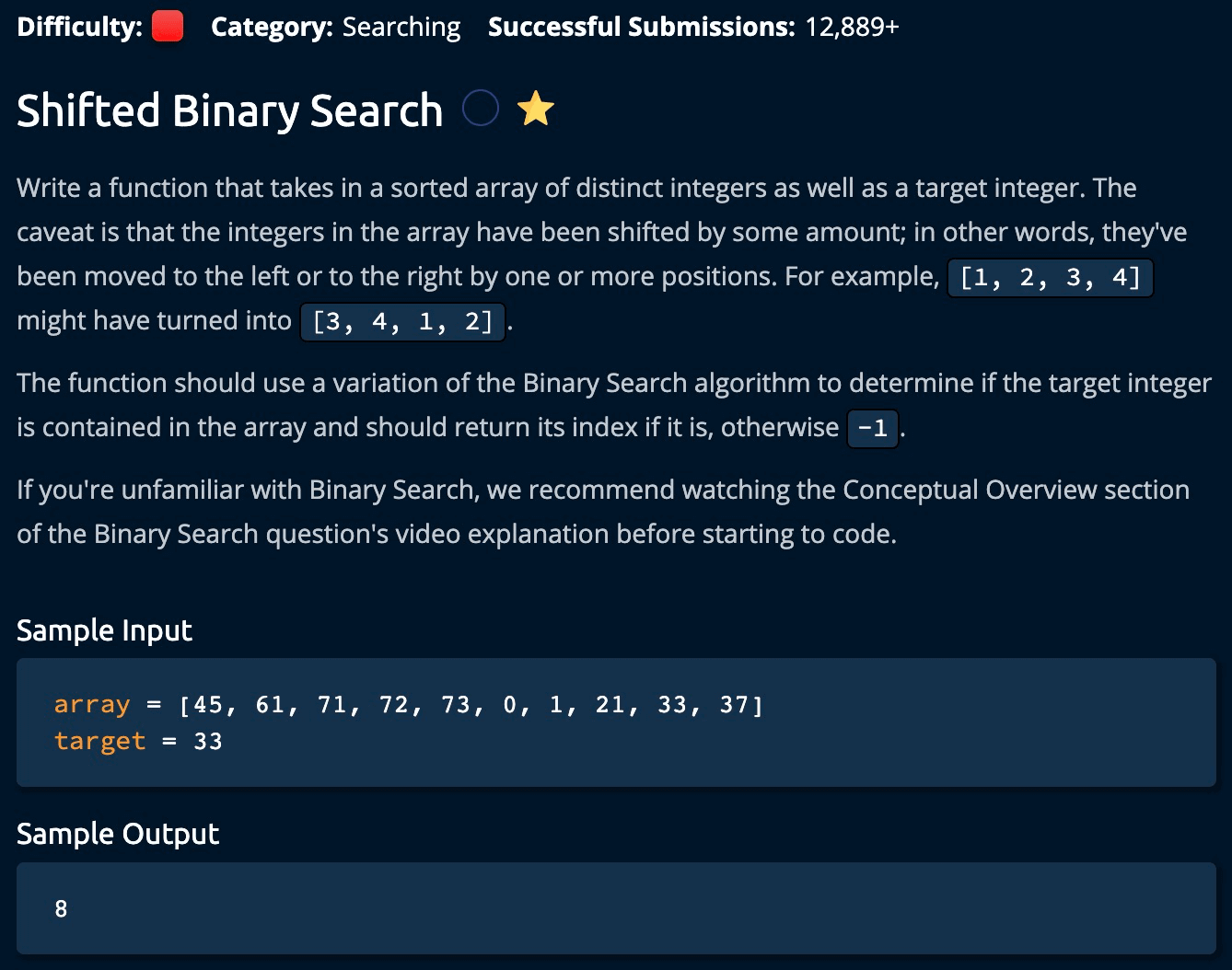The height and width of the screenshot is (970, 1232).
Task: Click the red difficulty indicator square
Action: pos(167,27)
